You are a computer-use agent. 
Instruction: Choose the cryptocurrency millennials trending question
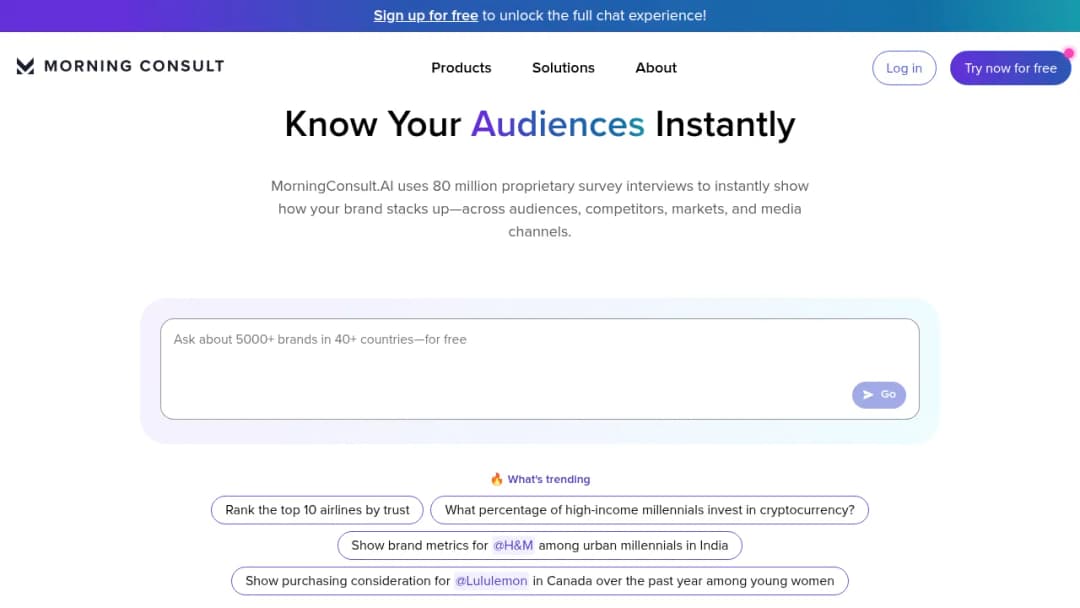(x=650, y=510)
